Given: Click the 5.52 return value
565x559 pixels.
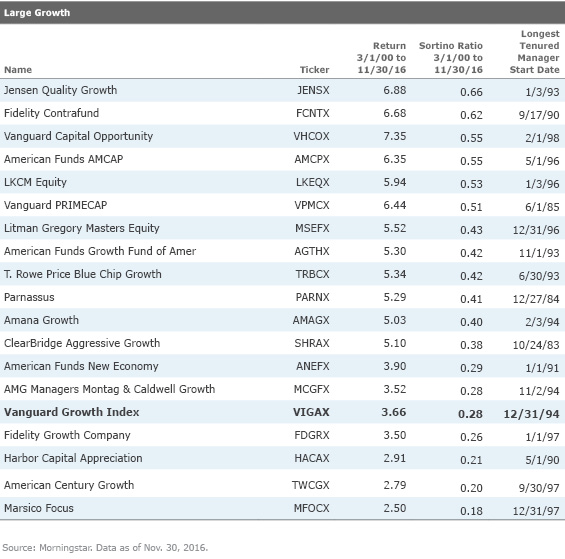Looking at the screenshot, I should pyautogui.click(x=395, y=228).
